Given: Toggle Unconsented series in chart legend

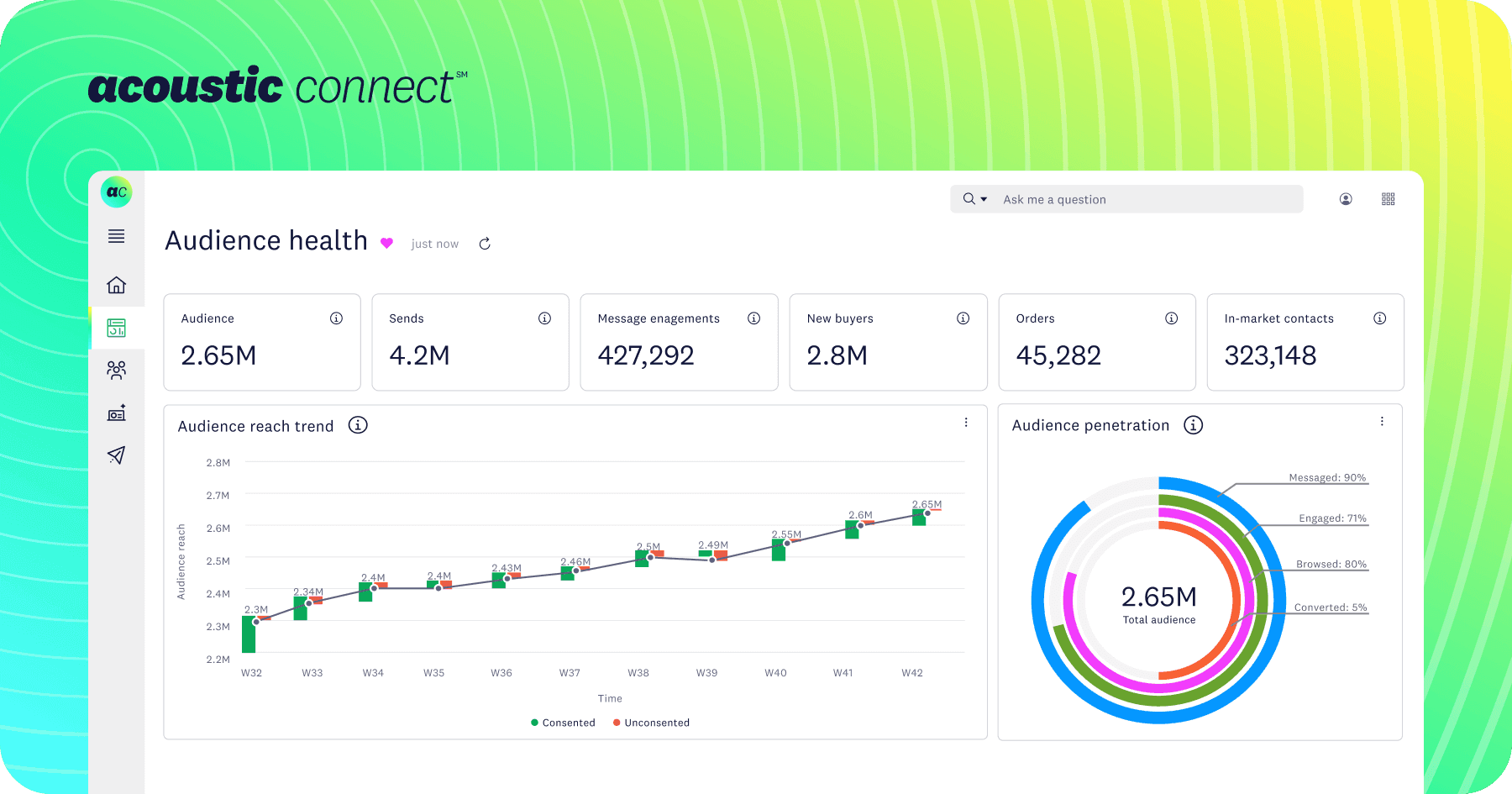Looking at the screenshot, I should tap(651, 723).
